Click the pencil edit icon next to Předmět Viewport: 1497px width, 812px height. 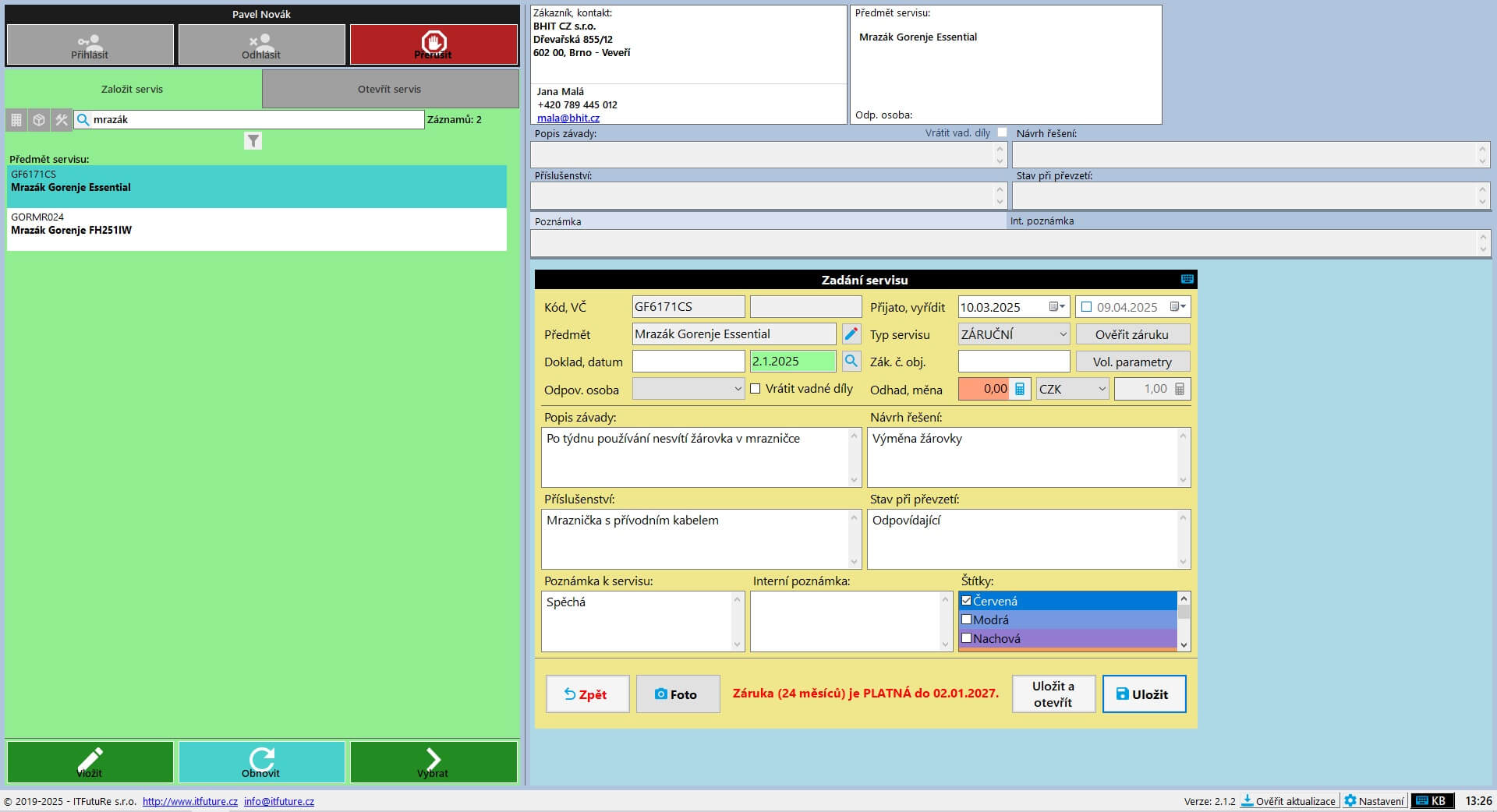point(851,334)
